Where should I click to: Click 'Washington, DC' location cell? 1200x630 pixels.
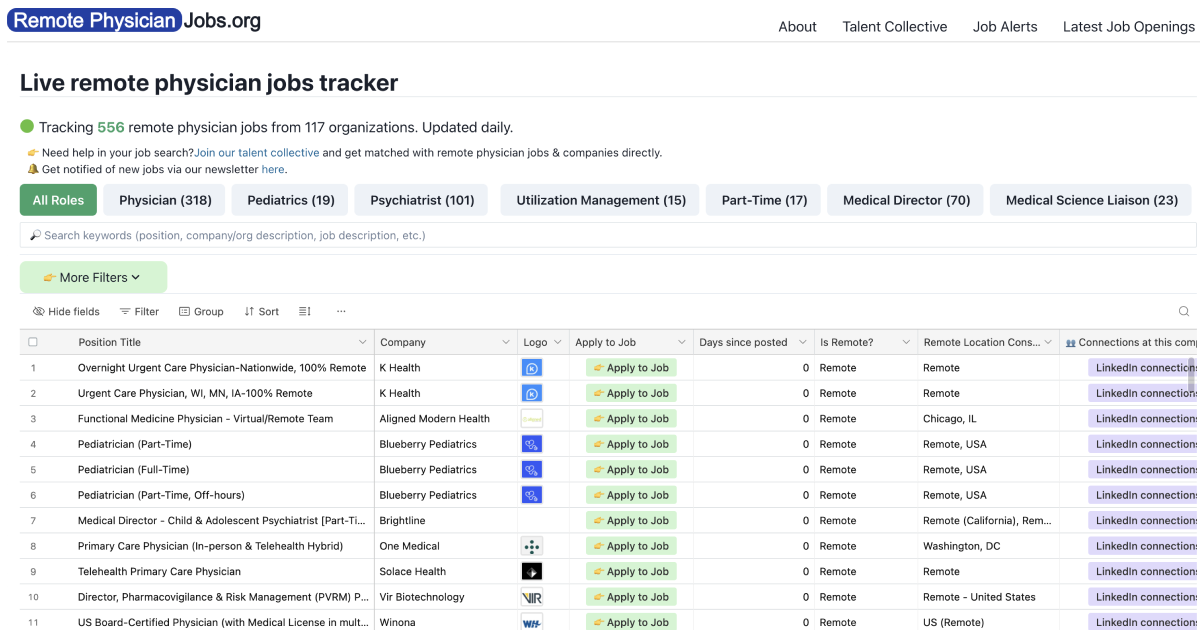point(961,546)
